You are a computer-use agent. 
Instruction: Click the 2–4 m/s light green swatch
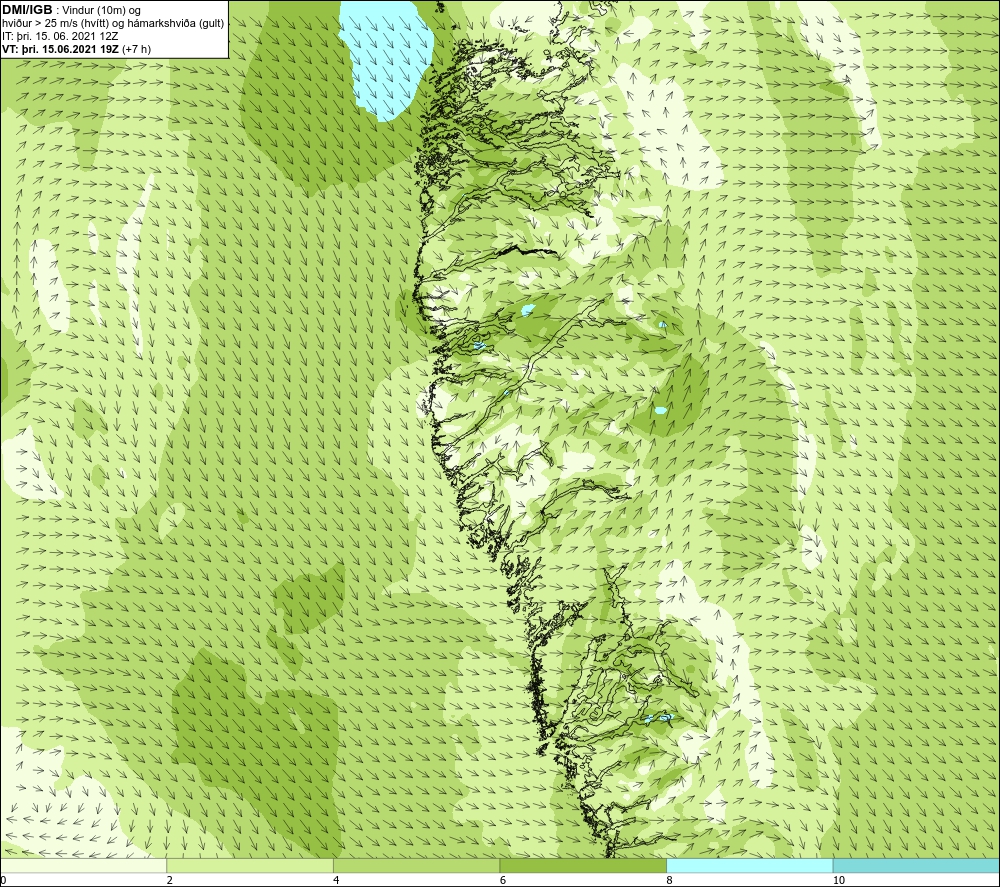250,865
